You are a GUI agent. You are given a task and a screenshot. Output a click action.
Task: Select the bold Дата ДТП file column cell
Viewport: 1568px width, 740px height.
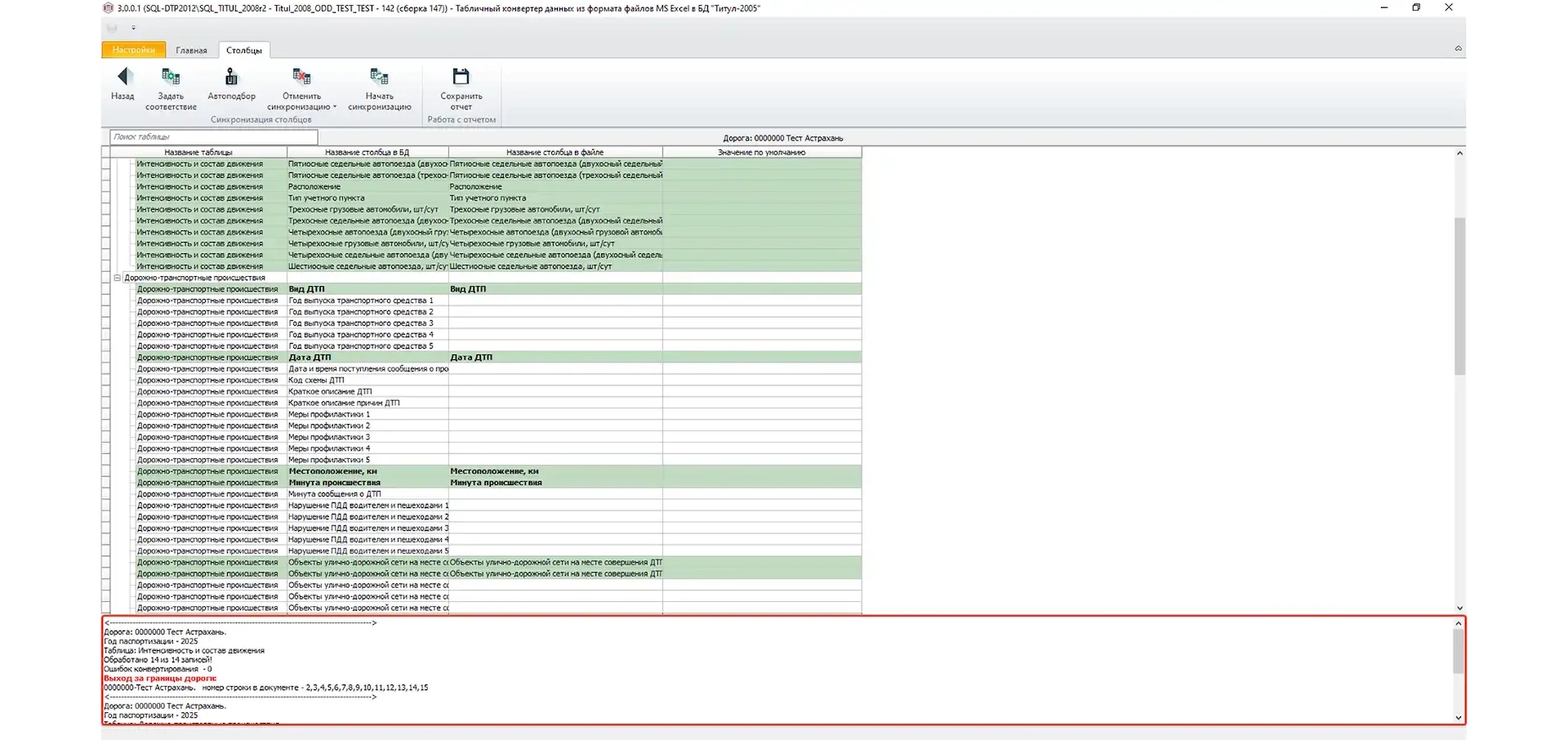point(555,358)
